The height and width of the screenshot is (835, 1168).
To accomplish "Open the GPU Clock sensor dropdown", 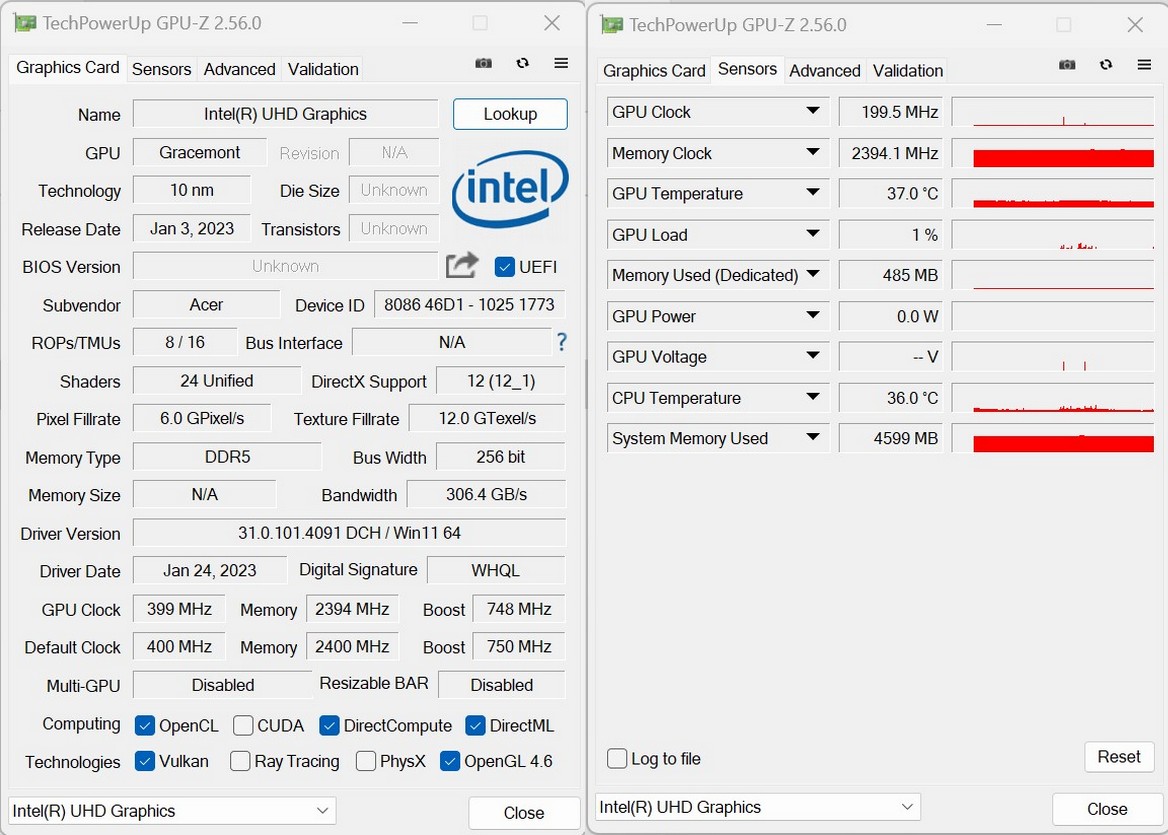I will click(813, 112).
